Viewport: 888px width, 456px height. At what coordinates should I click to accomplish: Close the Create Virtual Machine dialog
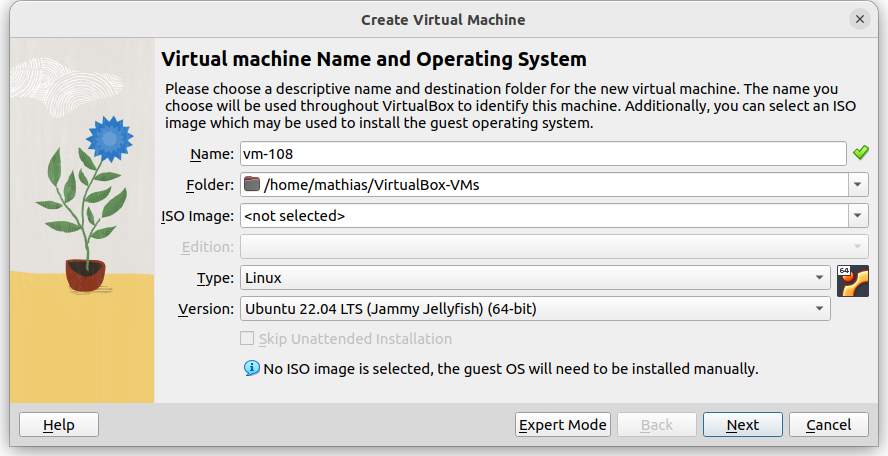pyautogui.click(x=859, y=20)
